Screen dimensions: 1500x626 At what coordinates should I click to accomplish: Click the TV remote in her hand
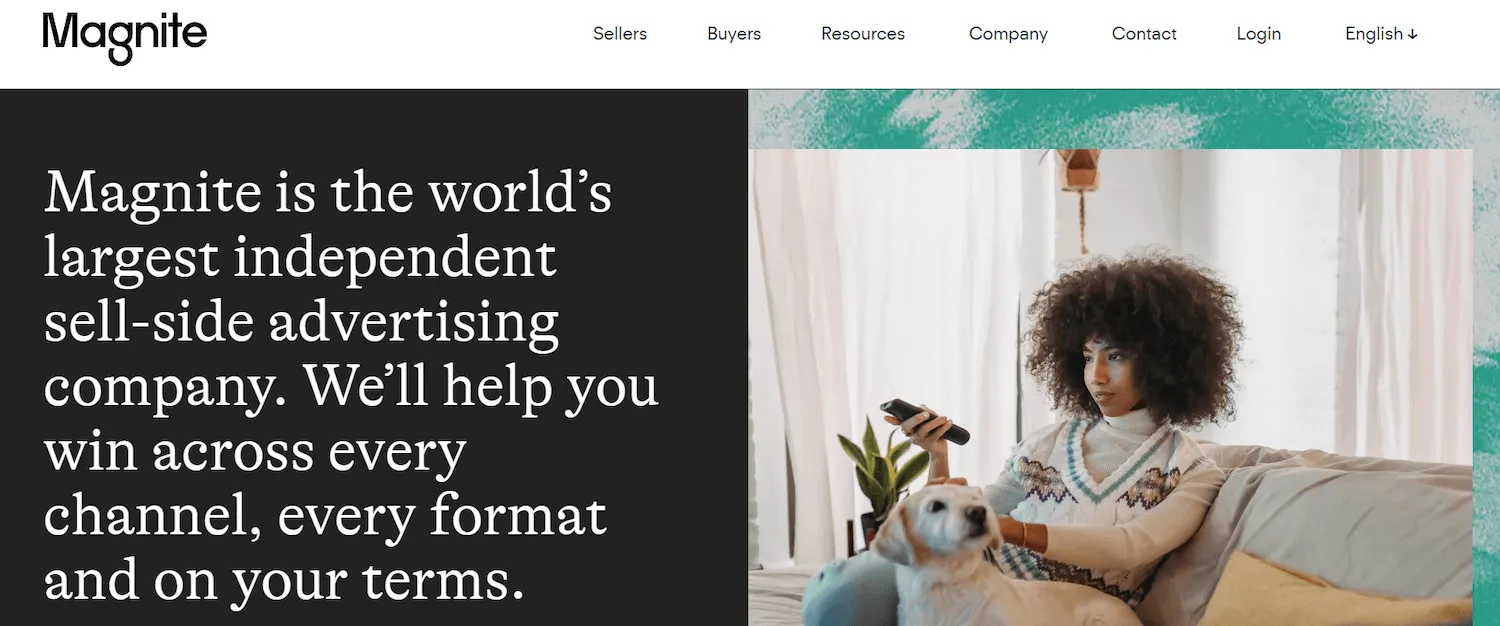point(924,421)
